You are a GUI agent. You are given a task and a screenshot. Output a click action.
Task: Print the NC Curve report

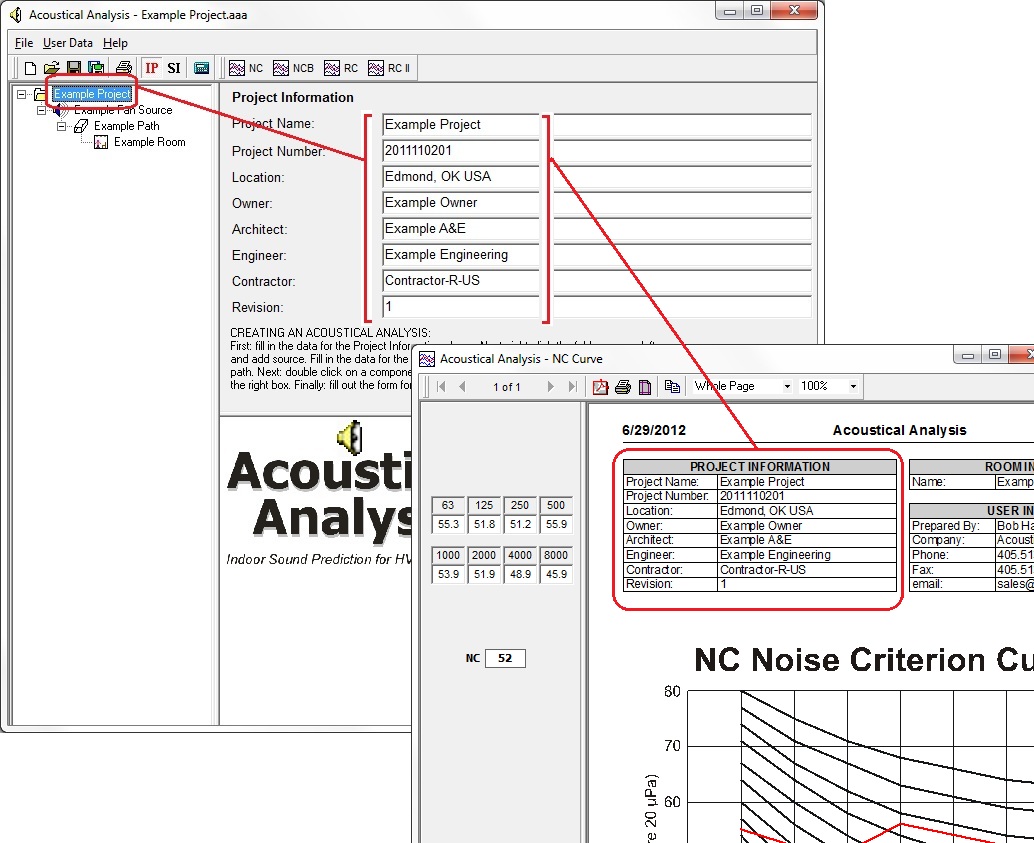(x=623, y=387)
